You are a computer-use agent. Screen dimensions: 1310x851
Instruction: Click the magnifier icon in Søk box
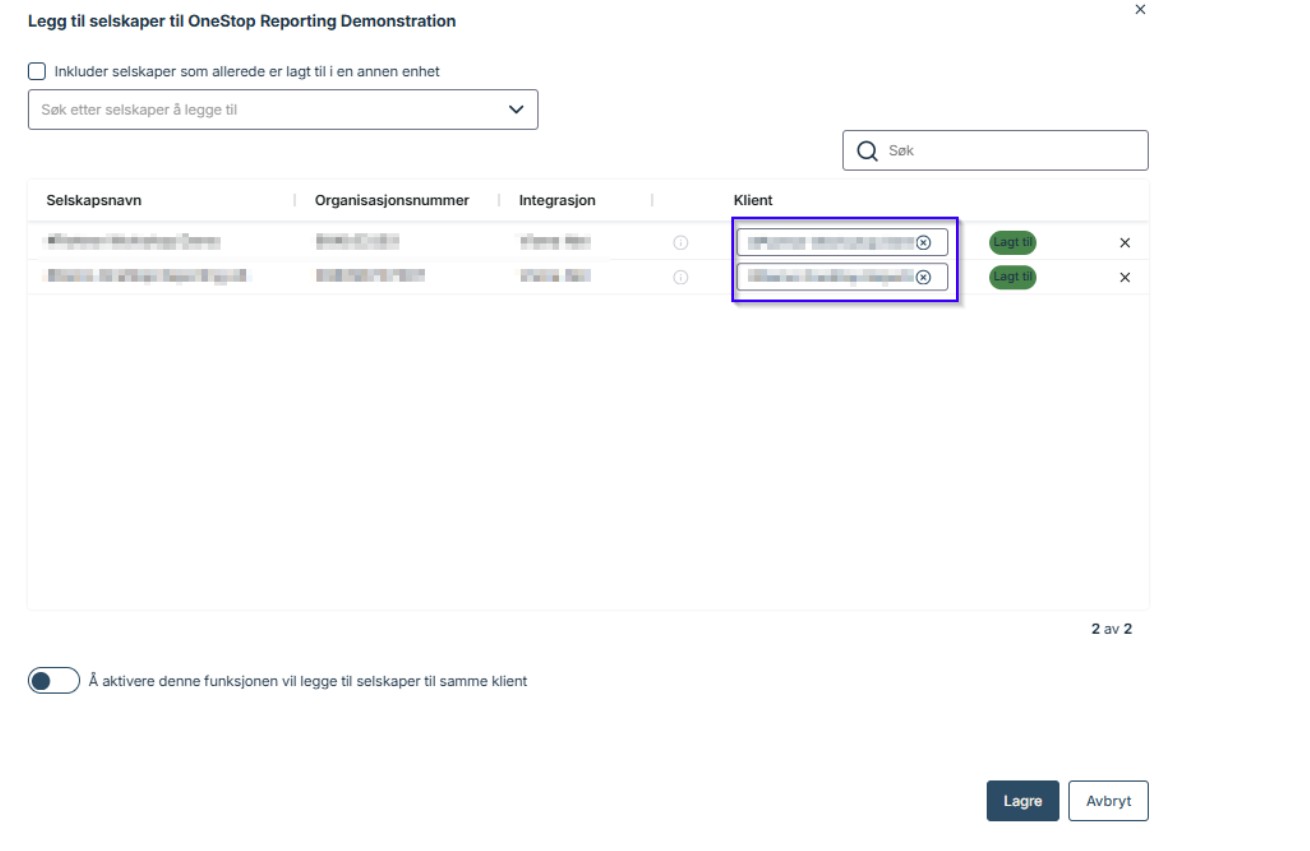(x=867, y=151)
